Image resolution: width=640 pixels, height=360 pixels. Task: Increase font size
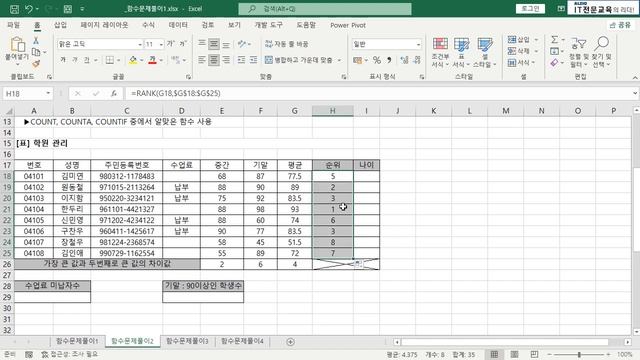click(171, 44)
